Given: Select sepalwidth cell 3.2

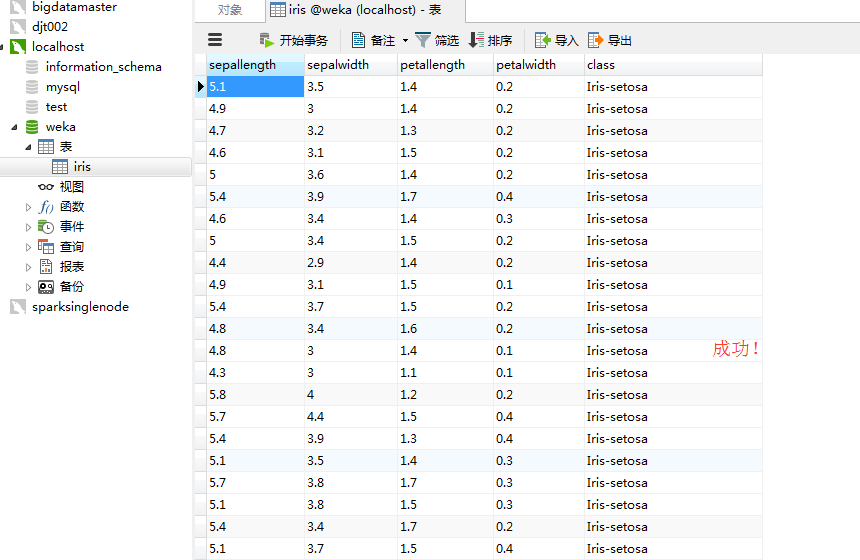Looking at the screenshot, I should (351, 131).
